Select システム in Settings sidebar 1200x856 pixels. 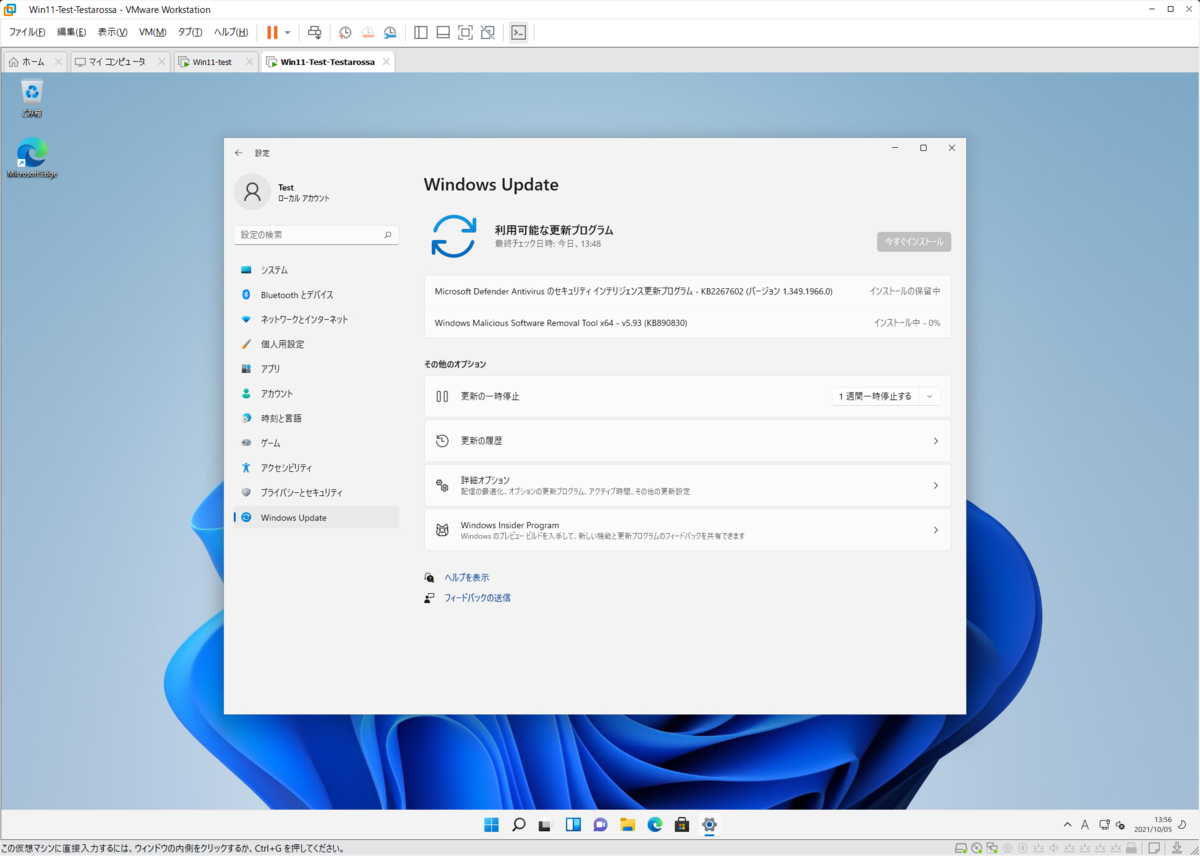click(x=317, y=270)
